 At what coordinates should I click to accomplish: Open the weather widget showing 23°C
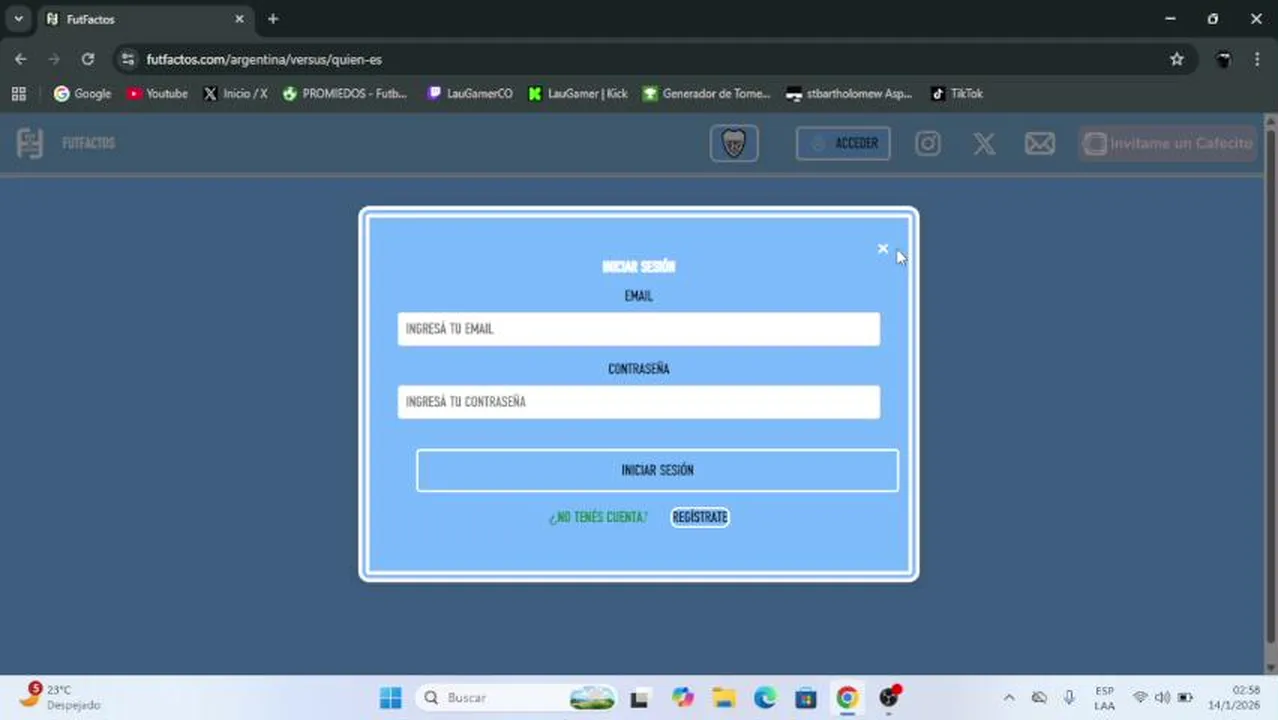click(60, 696)
